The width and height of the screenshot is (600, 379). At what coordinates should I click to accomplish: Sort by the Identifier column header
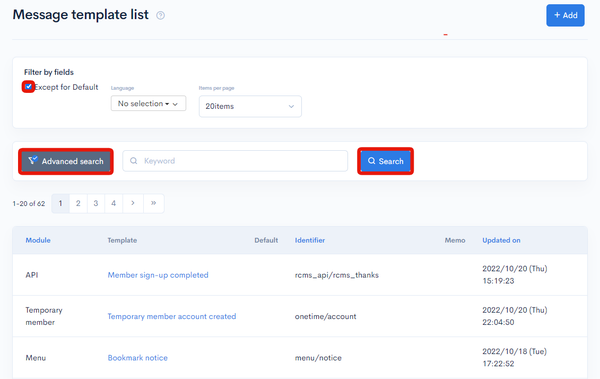310,240
